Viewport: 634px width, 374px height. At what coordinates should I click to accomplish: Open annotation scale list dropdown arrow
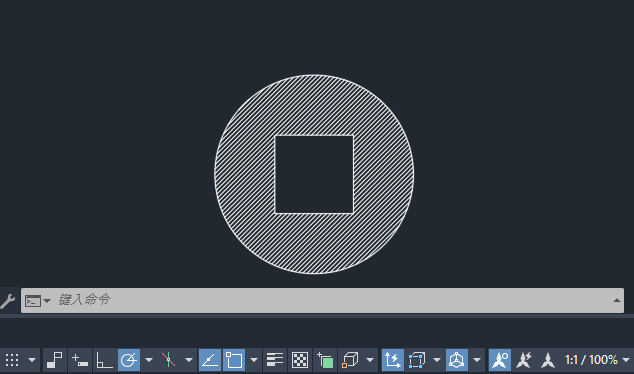coord(626,360)
